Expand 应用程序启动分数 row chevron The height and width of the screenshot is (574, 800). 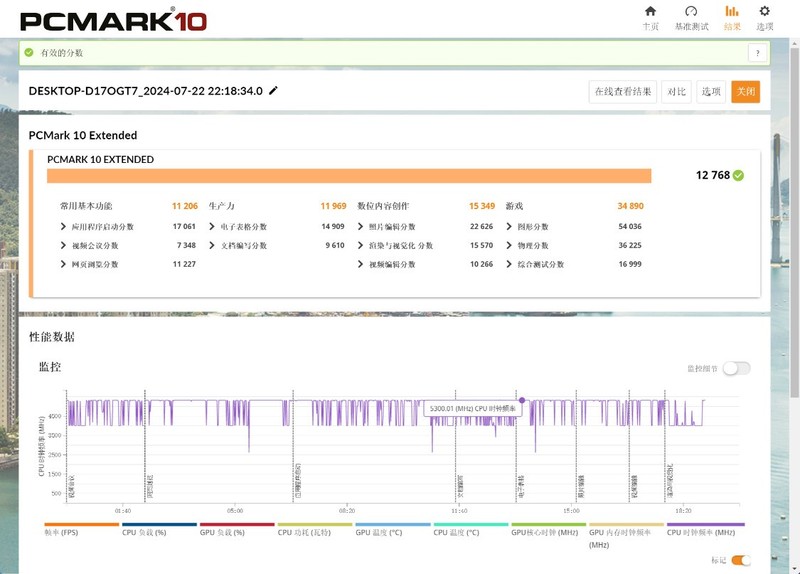[63, 226]
